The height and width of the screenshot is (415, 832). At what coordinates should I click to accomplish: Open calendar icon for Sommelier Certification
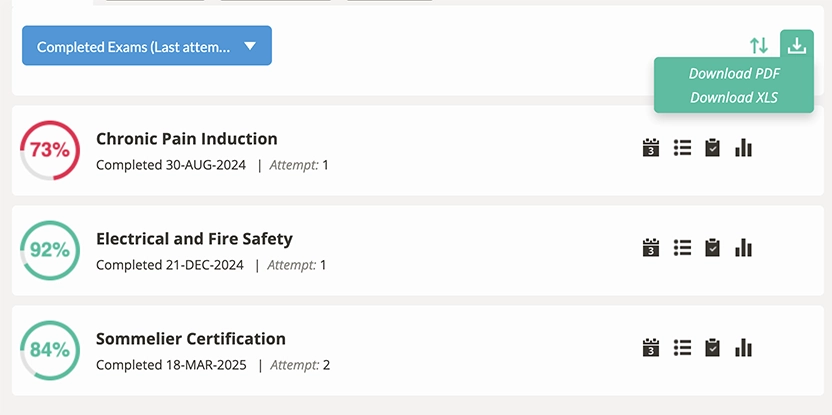tap(651, 348)
